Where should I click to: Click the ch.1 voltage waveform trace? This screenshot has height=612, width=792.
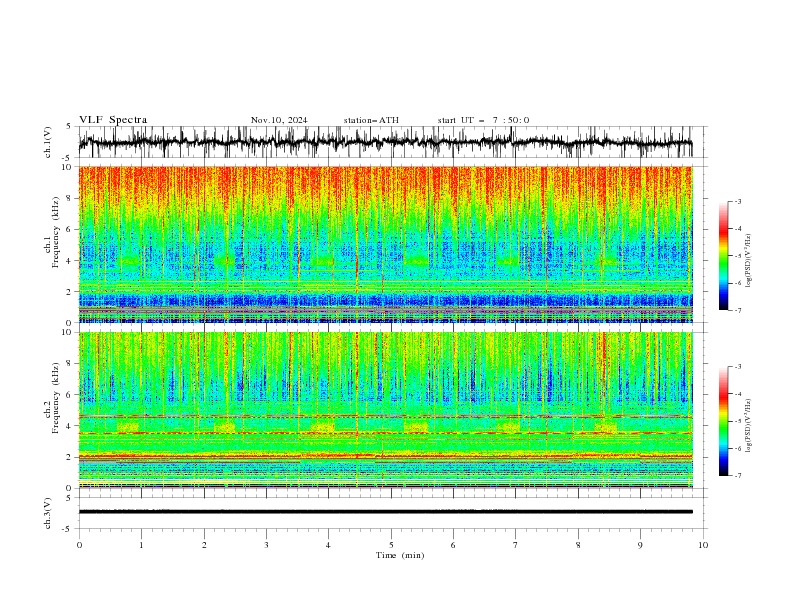(x=385, y=142)
